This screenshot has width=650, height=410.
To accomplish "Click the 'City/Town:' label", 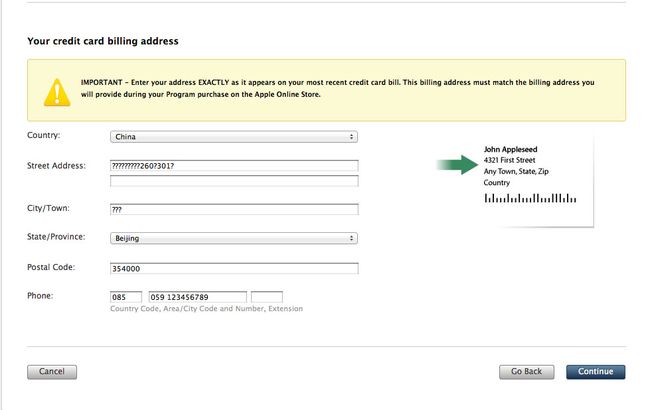I will pyautogui.click(x=48, y=208).
